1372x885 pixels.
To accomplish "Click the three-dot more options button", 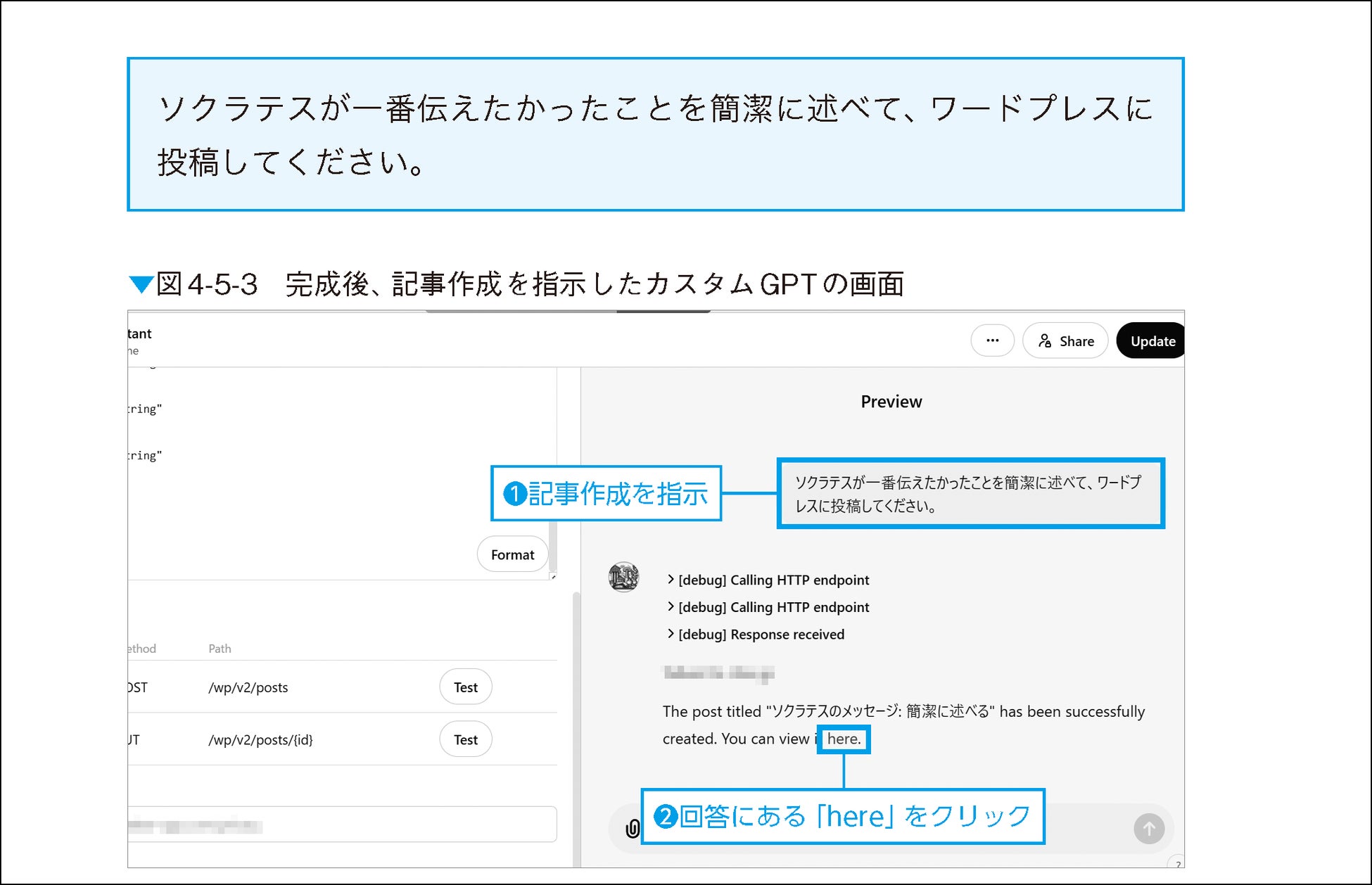I will tap(992, 340).
